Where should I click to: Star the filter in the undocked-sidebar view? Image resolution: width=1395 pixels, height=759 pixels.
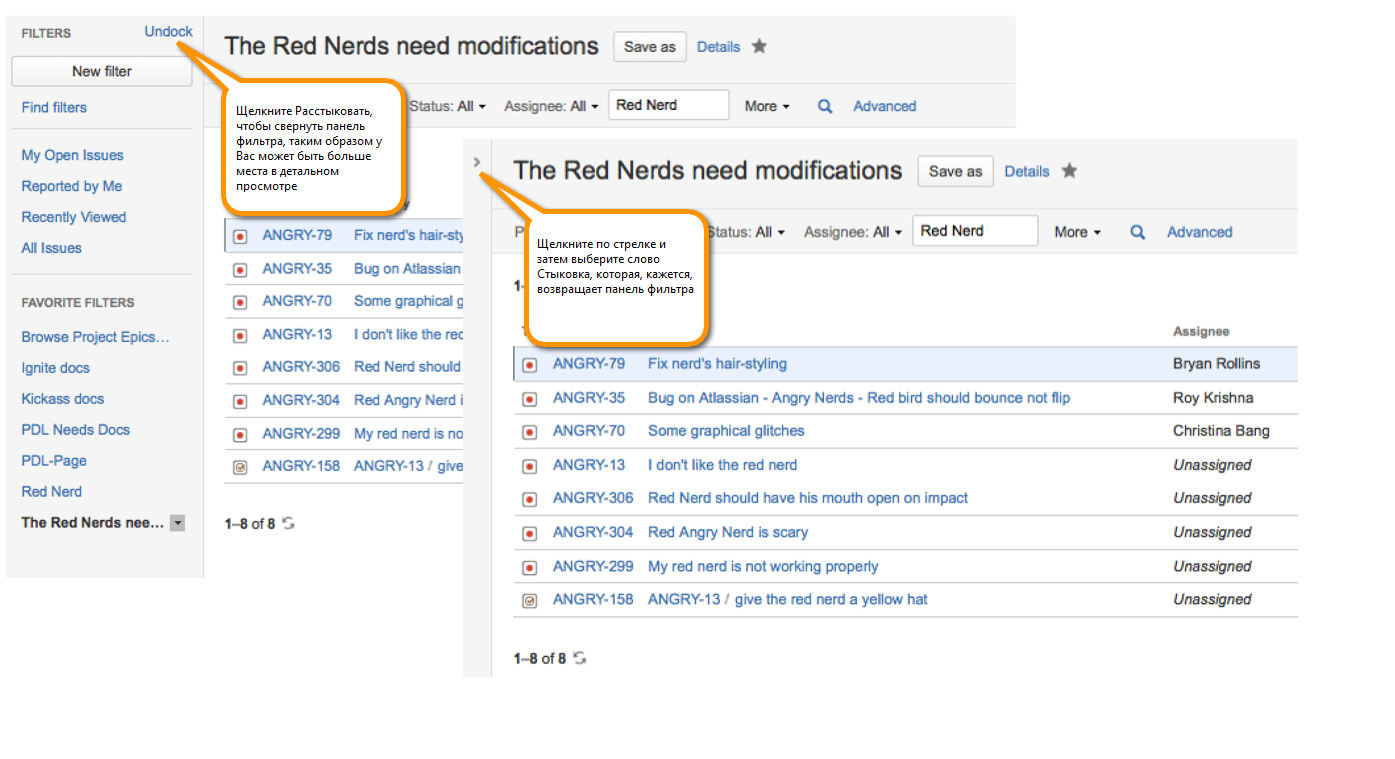pyautogui.click(x=1069, y=171)
